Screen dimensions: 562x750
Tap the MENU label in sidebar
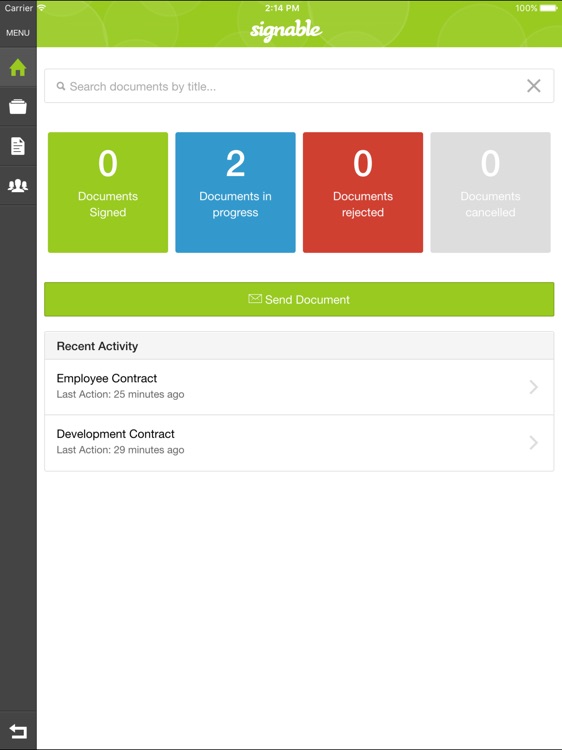click(18, 33)
